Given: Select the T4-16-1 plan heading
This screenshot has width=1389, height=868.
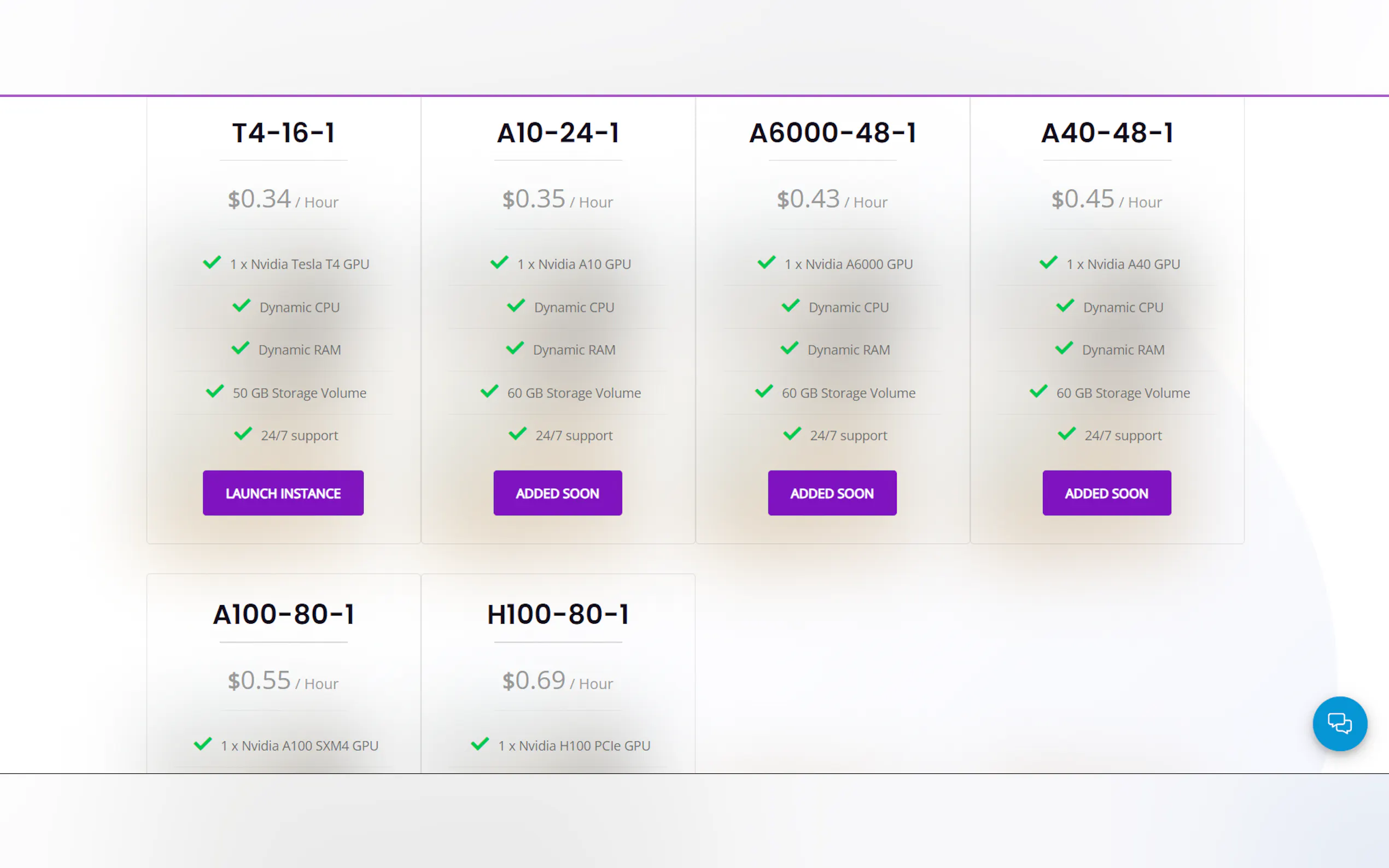Looking at the screenshot, I should pos(283,133).
